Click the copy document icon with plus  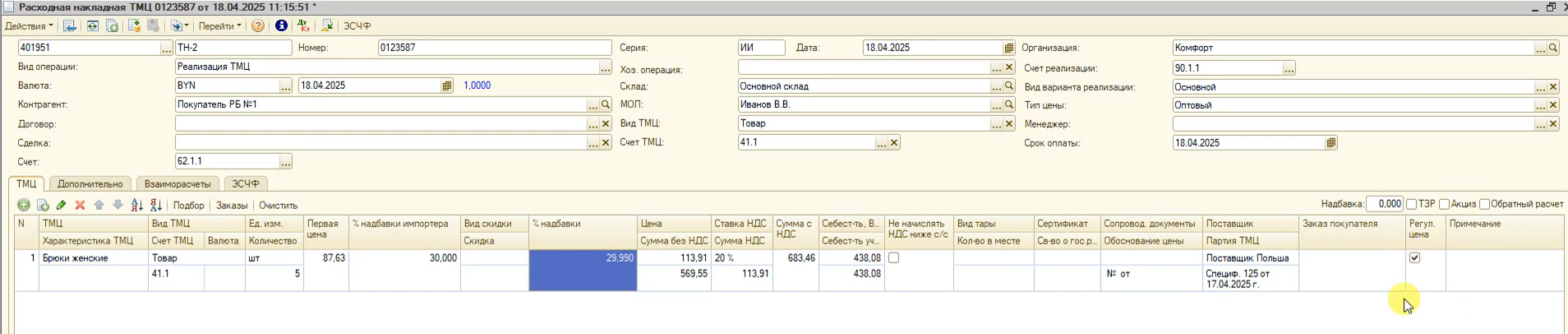[x=113, y=26]
